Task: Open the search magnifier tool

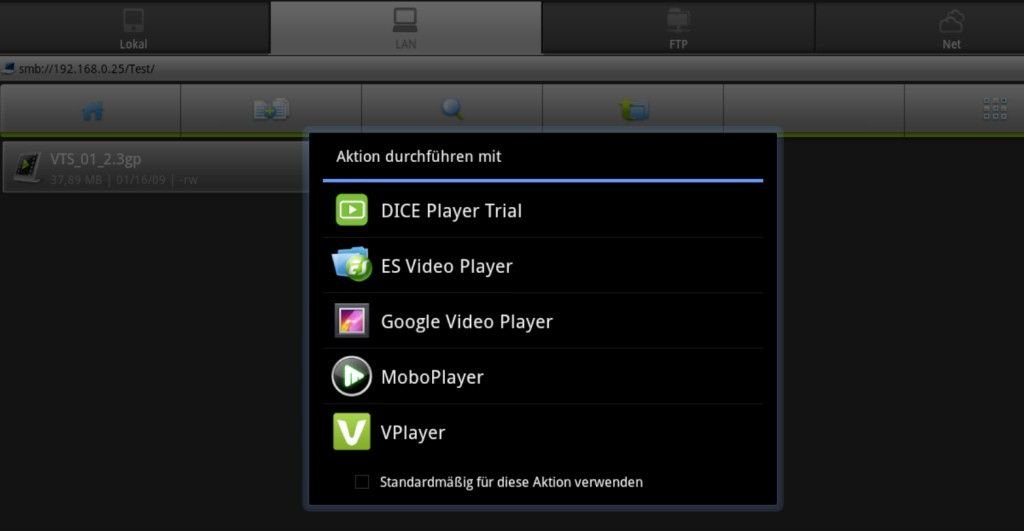Action: [452, 109]
